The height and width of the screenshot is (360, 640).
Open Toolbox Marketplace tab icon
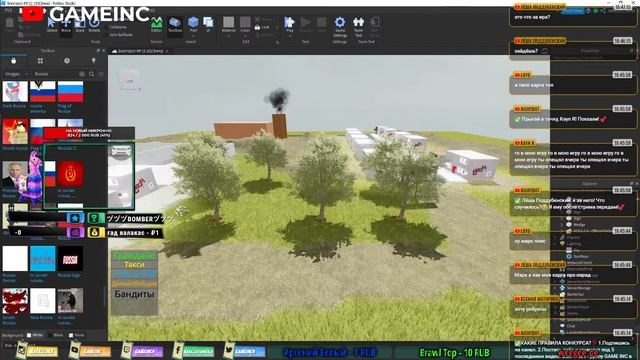pyautogui.click(x=13, y=61)
